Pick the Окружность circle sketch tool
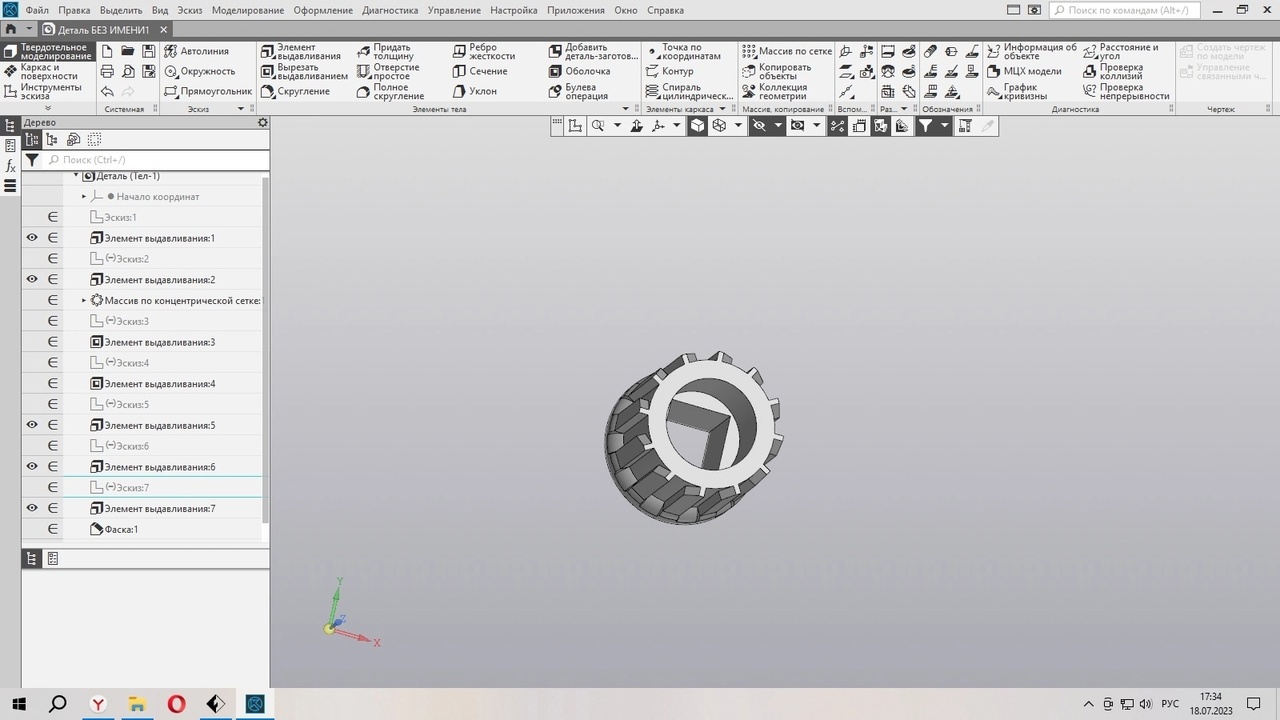 (200, 71)
